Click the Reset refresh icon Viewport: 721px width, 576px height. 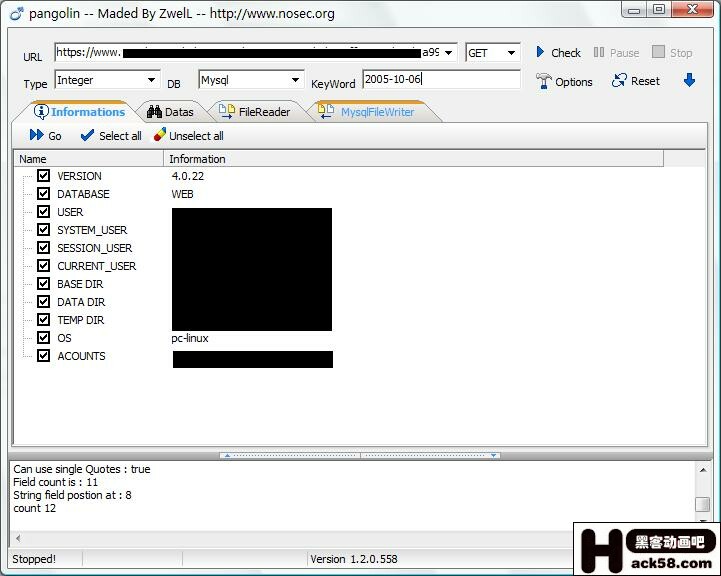[620, 81]
